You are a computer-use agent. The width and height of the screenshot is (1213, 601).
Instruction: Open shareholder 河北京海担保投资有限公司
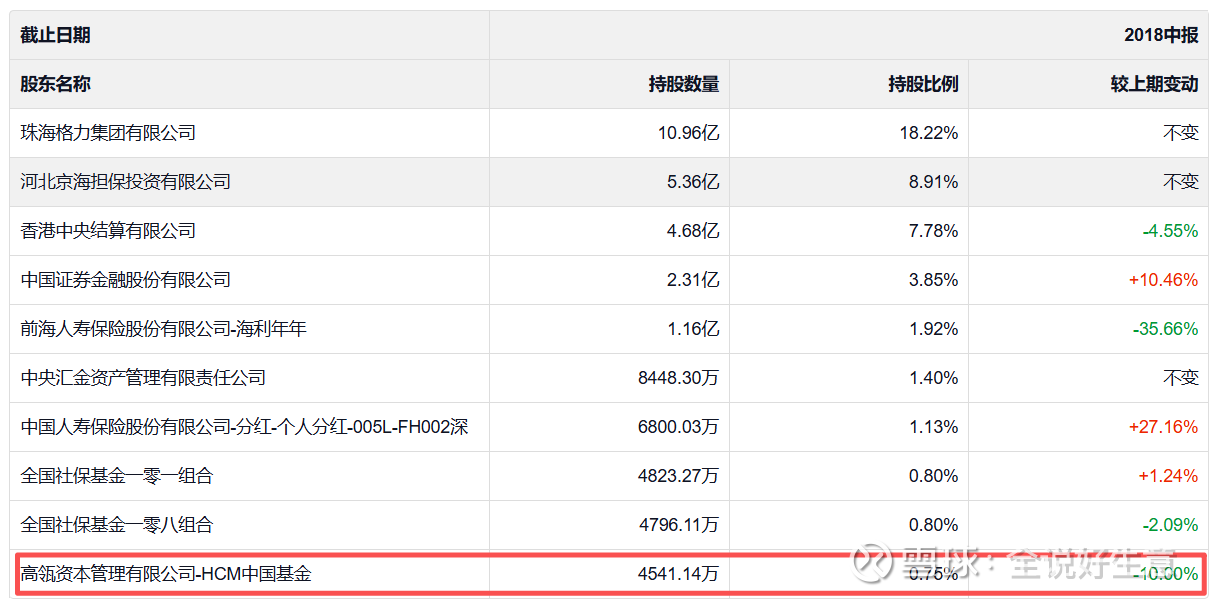(126, 182)
